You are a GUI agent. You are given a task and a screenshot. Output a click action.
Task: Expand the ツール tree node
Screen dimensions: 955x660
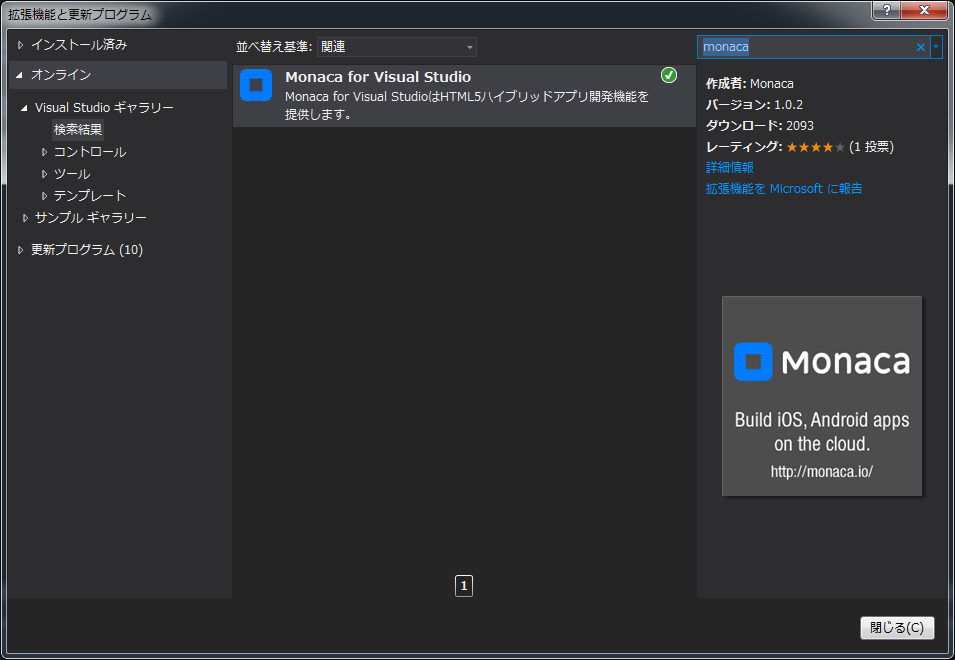pos(44,174)
